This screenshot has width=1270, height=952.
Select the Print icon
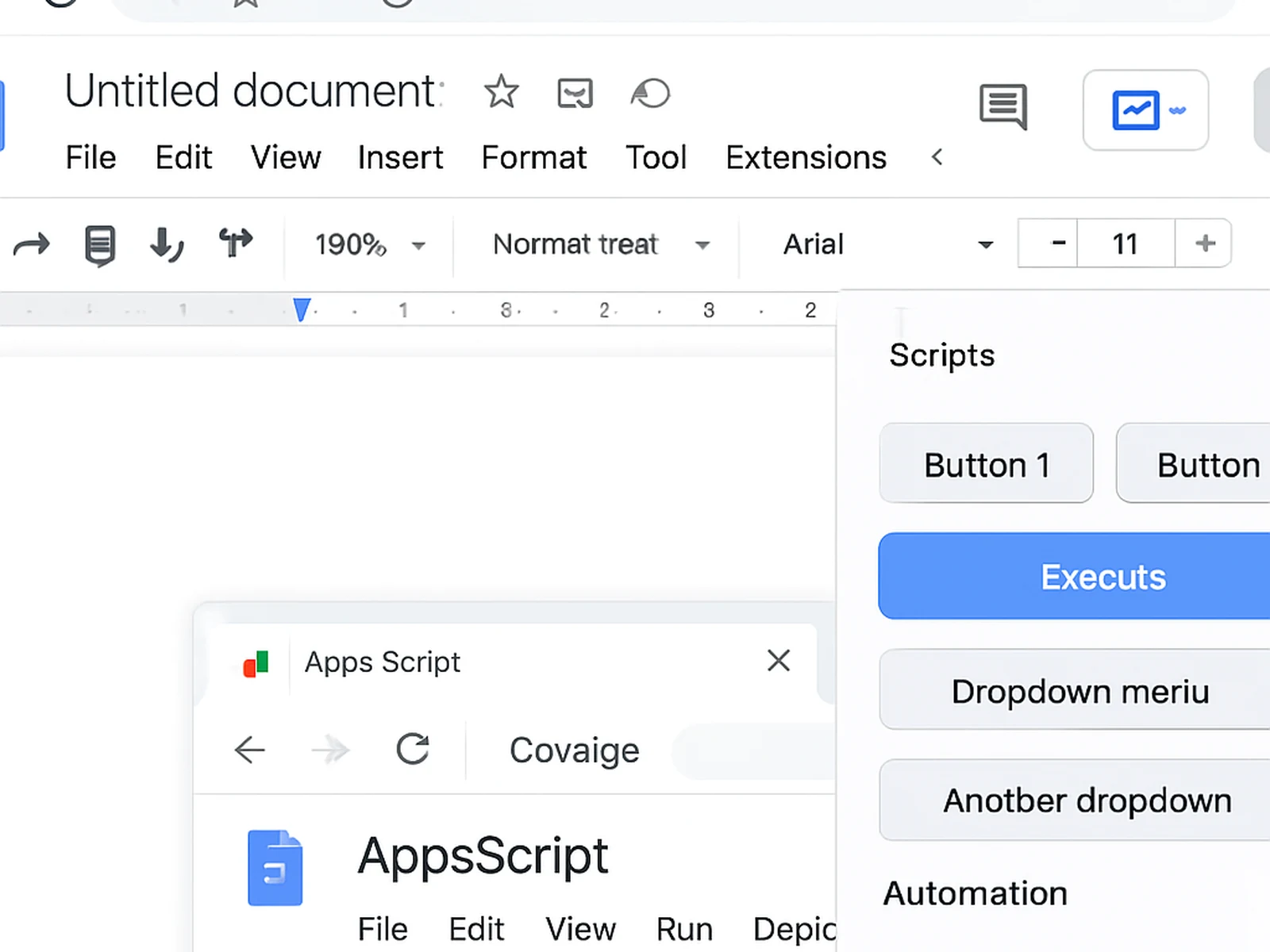(100, 244)
